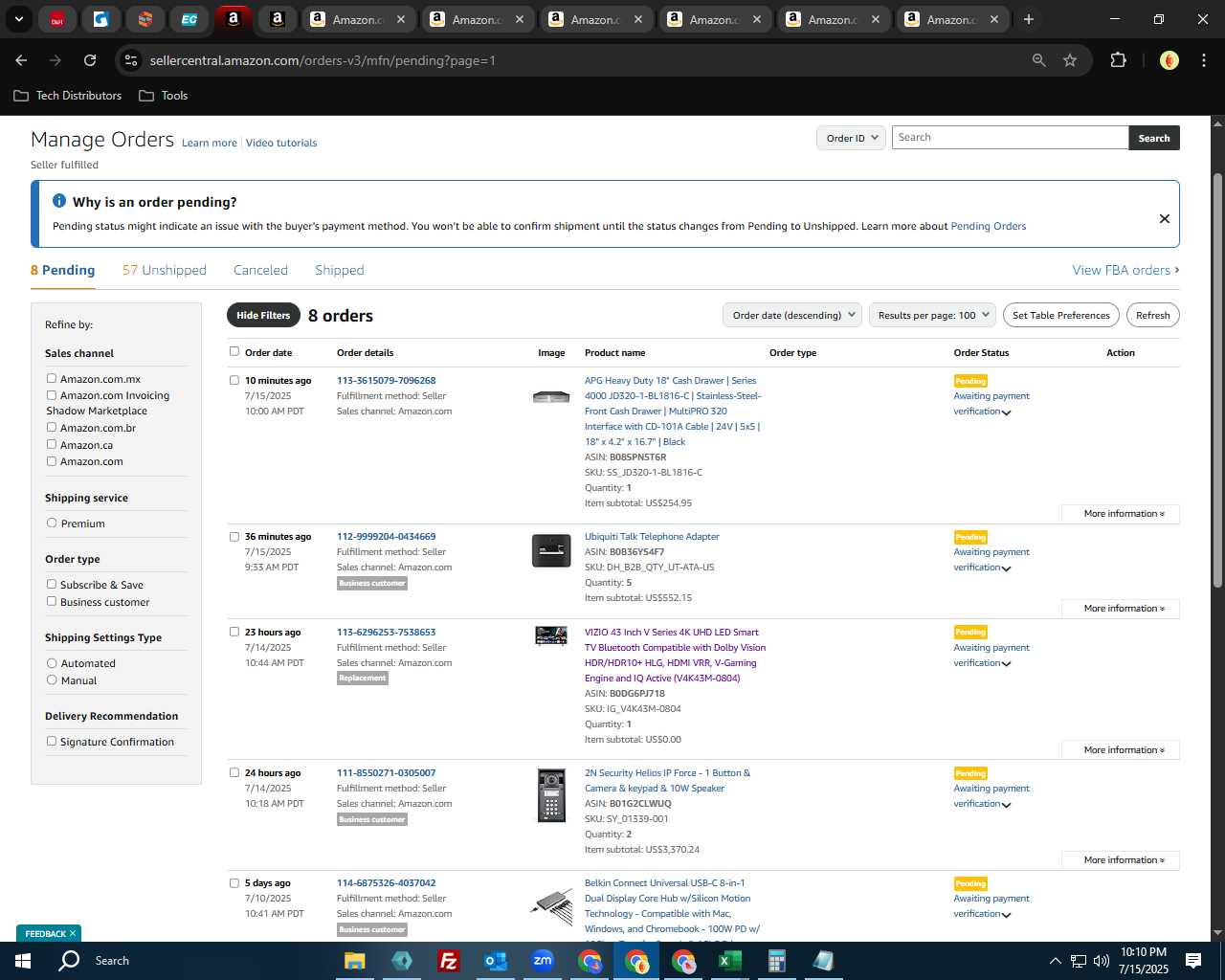Dismiss the 'Why is an order pending' banner
The width and height of the screenshot is (1225, 980).
tap(1165, 218)
